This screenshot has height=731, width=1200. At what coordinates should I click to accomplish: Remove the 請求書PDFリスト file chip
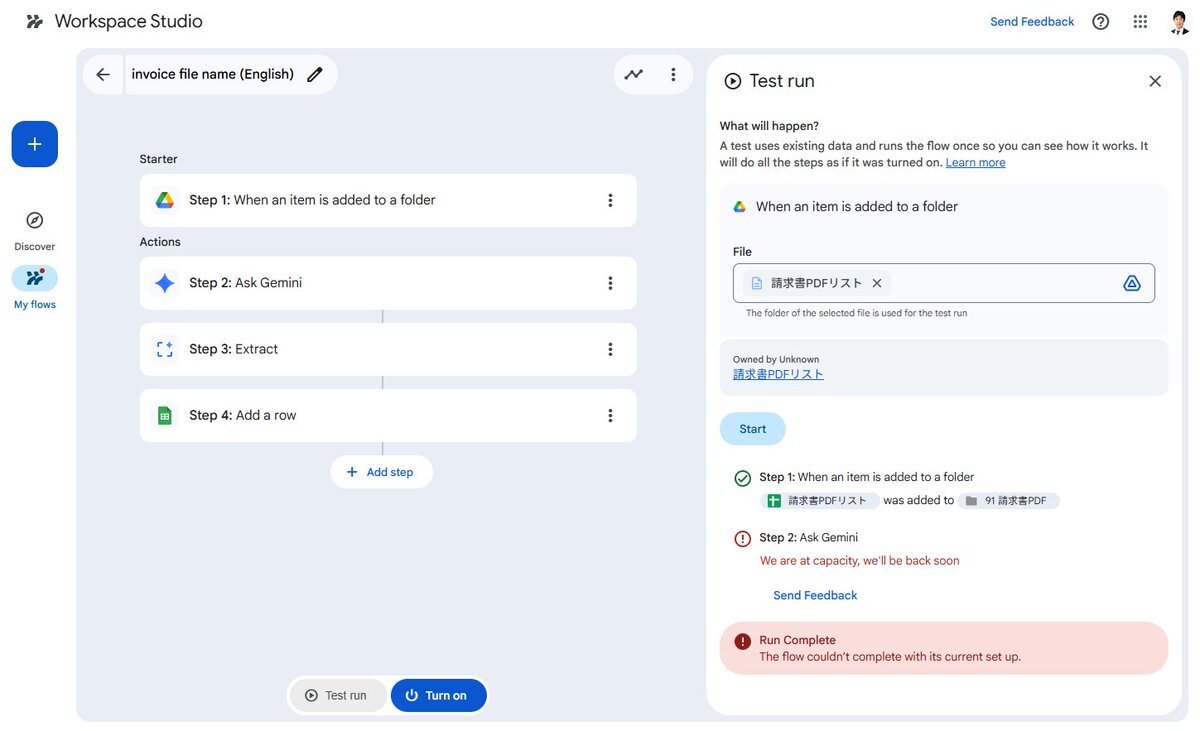877,283
